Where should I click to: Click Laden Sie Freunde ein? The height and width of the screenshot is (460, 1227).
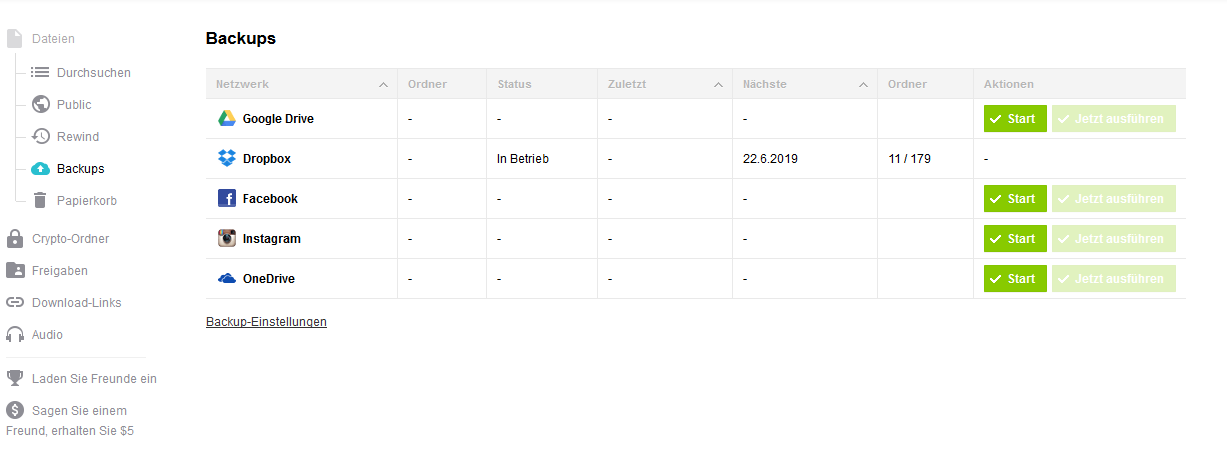tap(94, 379)
